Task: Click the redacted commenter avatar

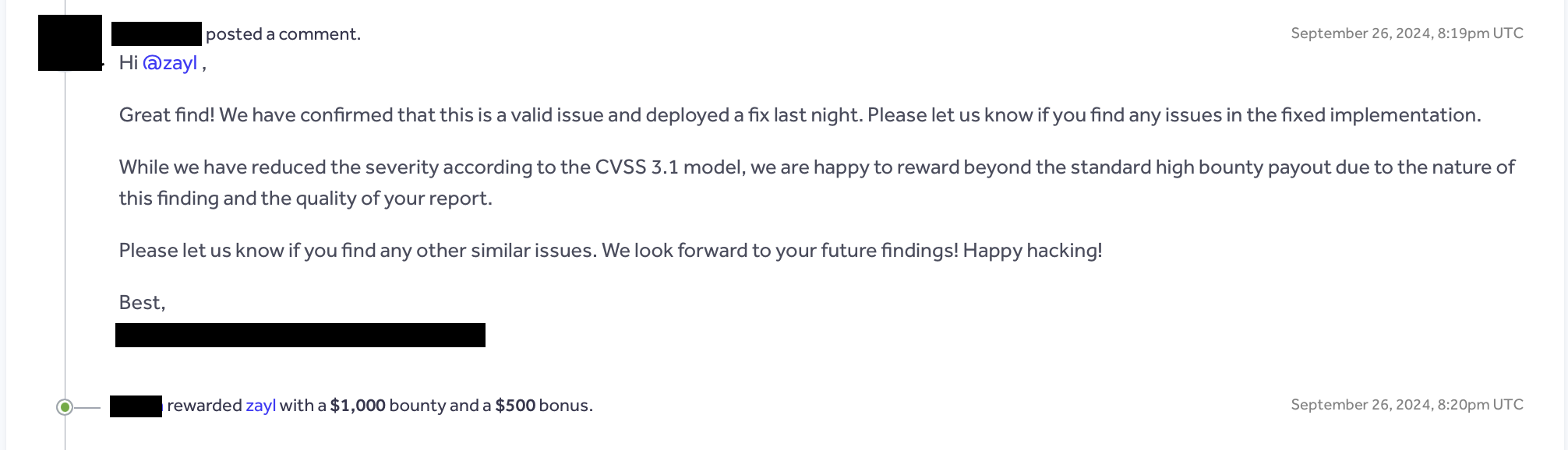Action: point(70,43)
